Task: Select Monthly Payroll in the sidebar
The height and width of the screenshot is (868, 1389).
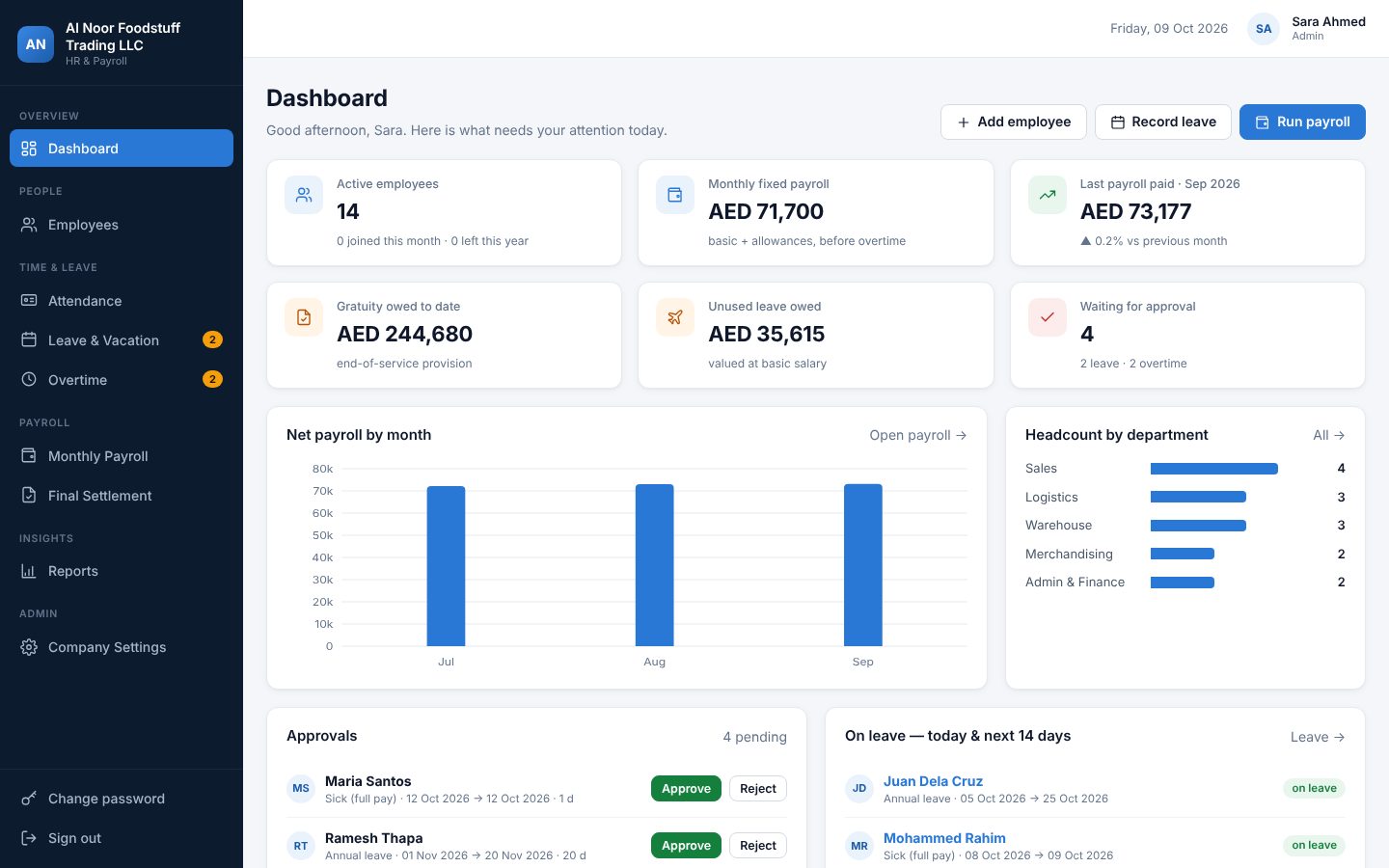Action: click(x=122, y=456)
